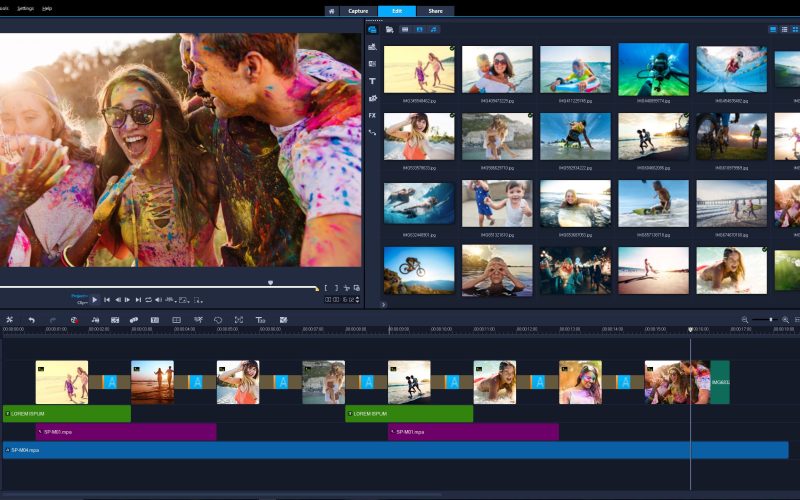Open the FX filter library
The width and height of the screenshot is (800, 500).
372,115
